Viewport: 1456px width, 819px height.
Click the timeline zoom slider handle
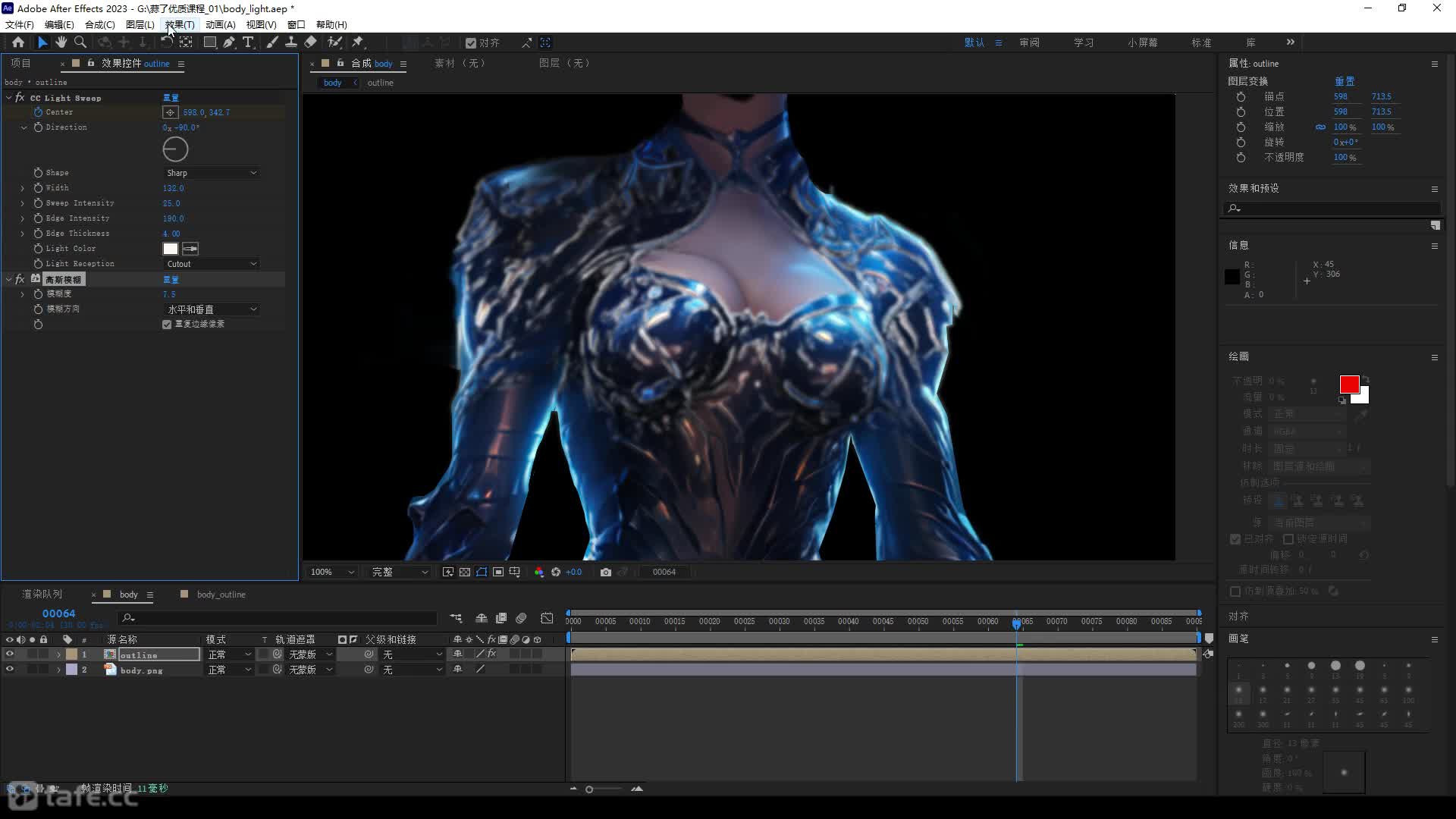point(589,789)
